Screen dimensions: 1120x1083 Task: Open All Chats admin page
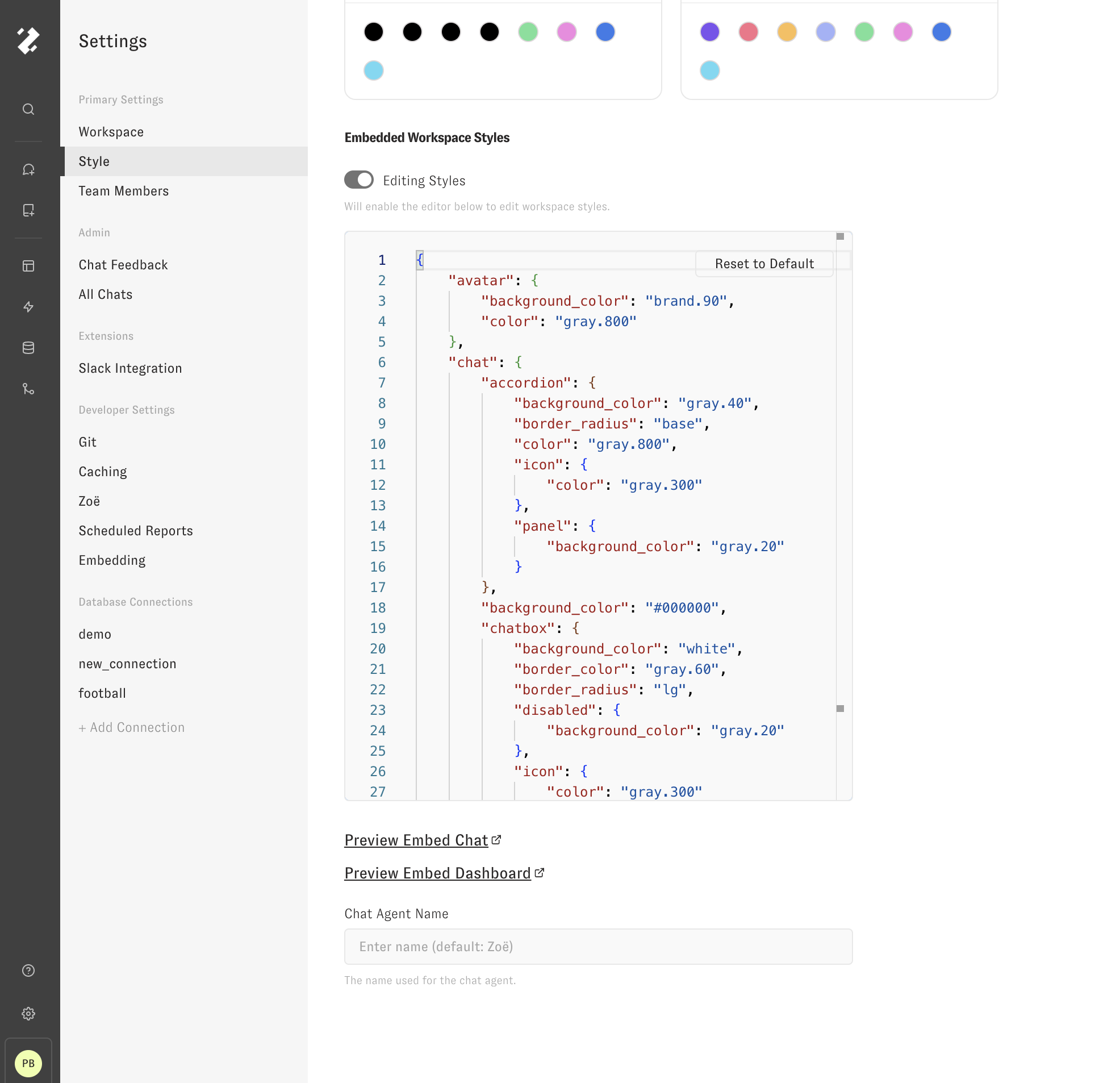click(x=184, y=294)
